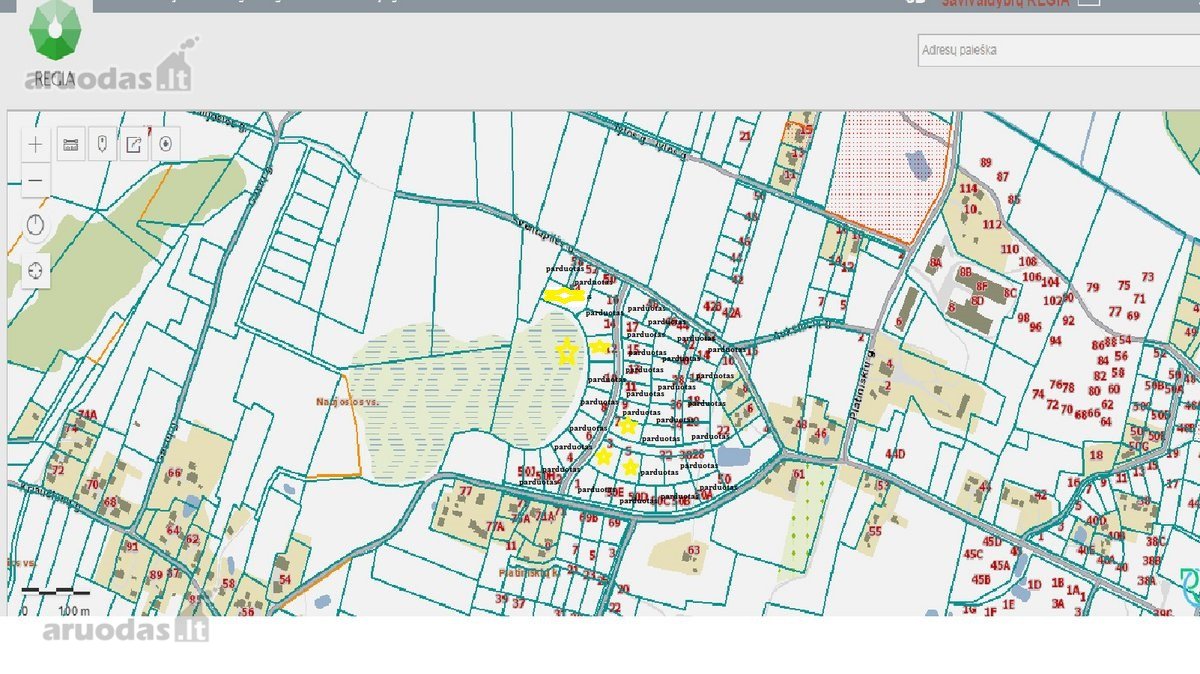Click parcel number 45C on the map
1200x674 pixels.
coord(974,553)
